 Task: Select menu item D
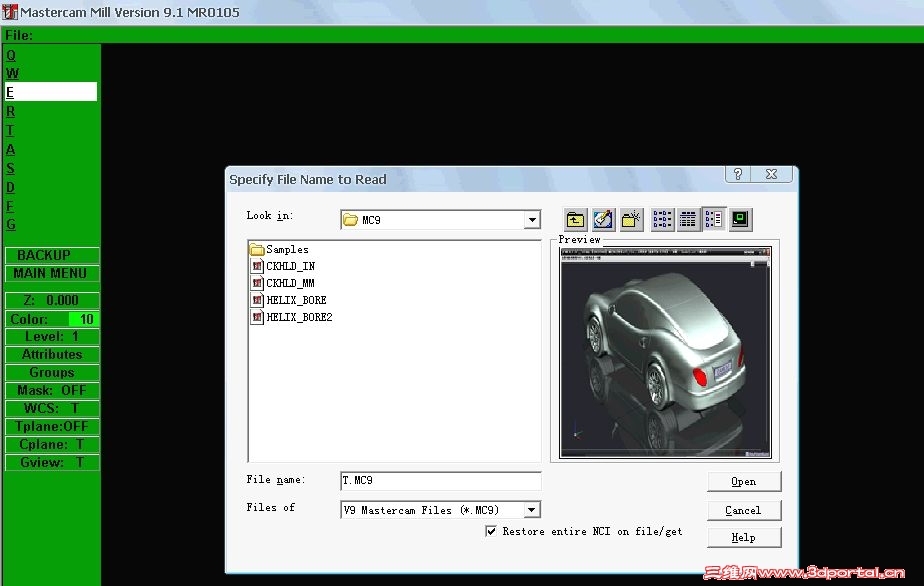click(11, 187)
